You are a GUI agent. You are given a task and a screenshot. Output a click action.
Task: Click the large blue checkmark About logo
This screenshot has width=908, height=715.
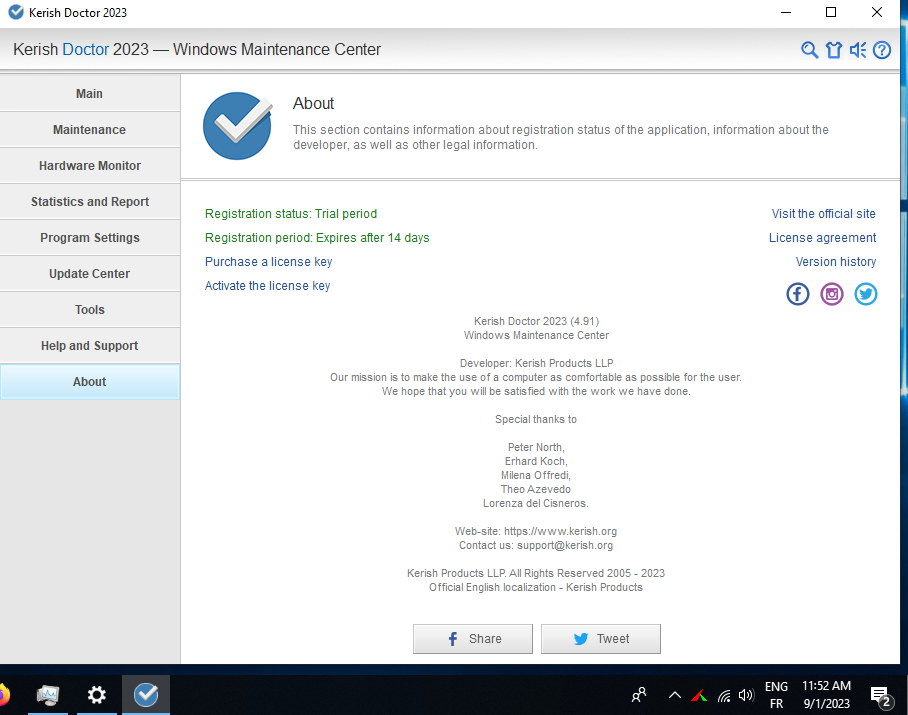pos(237,126)
